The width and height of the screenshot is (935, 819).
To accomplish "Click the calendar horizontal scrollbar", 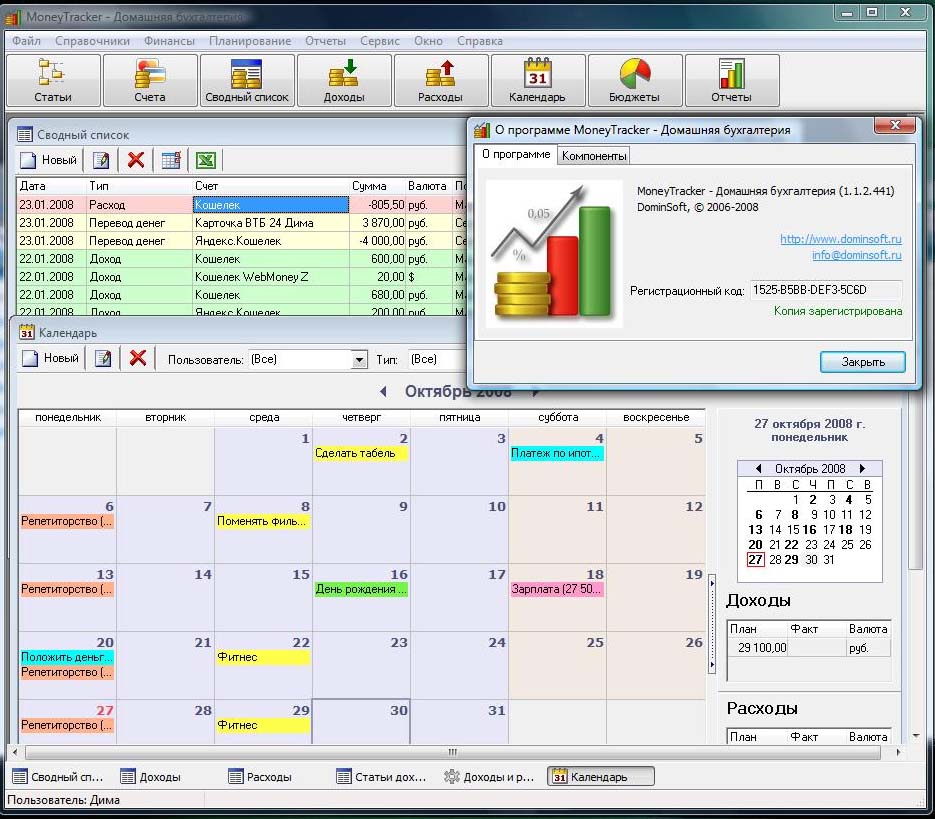I will [x=453, y=752].
